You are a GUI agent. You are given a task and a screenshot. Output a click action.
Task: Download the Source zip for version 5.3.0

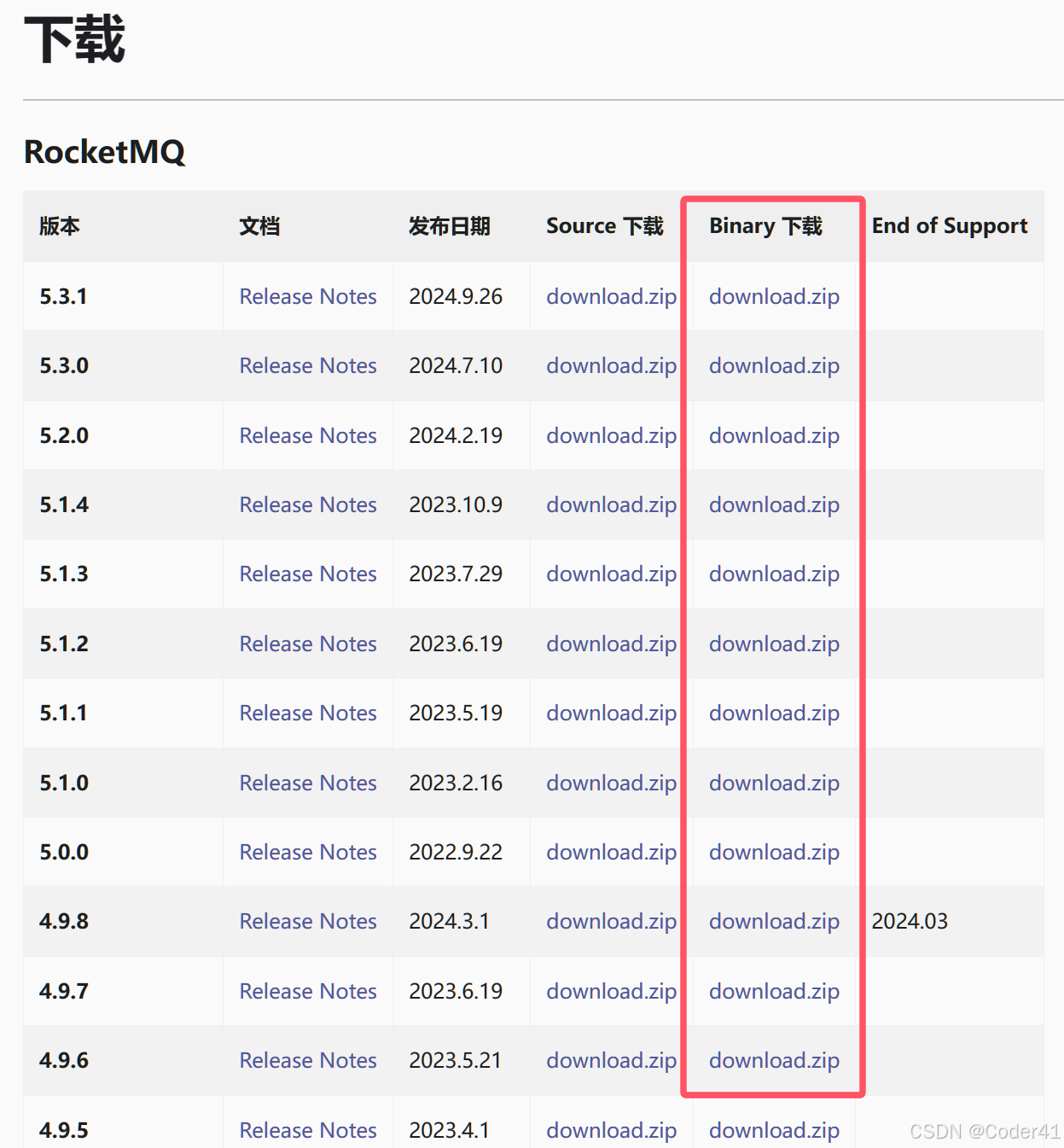point(611,365)
